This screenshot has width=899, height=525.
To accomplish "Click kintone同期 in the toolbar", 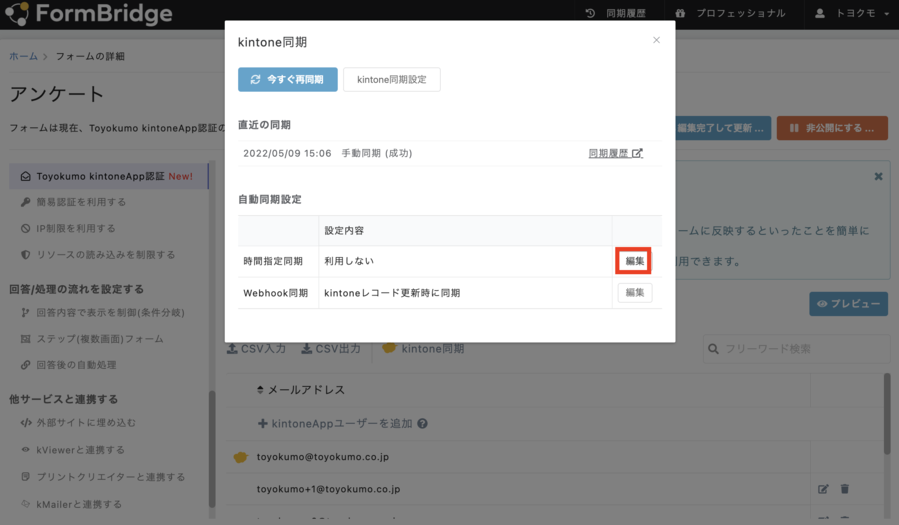I will point(423,348).
